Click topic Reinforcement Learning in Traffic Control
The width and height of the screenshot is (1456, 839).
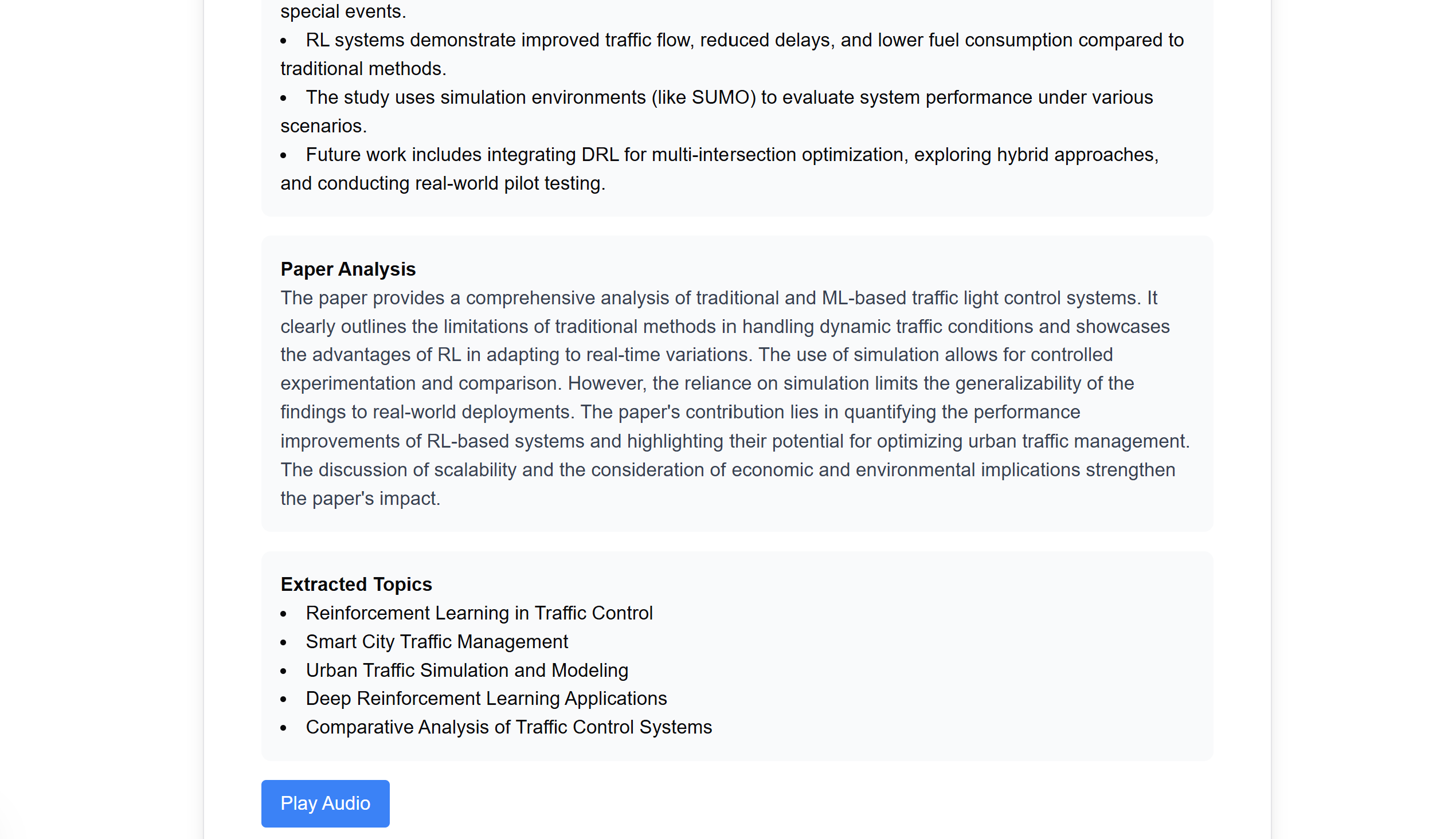[479, 613]
